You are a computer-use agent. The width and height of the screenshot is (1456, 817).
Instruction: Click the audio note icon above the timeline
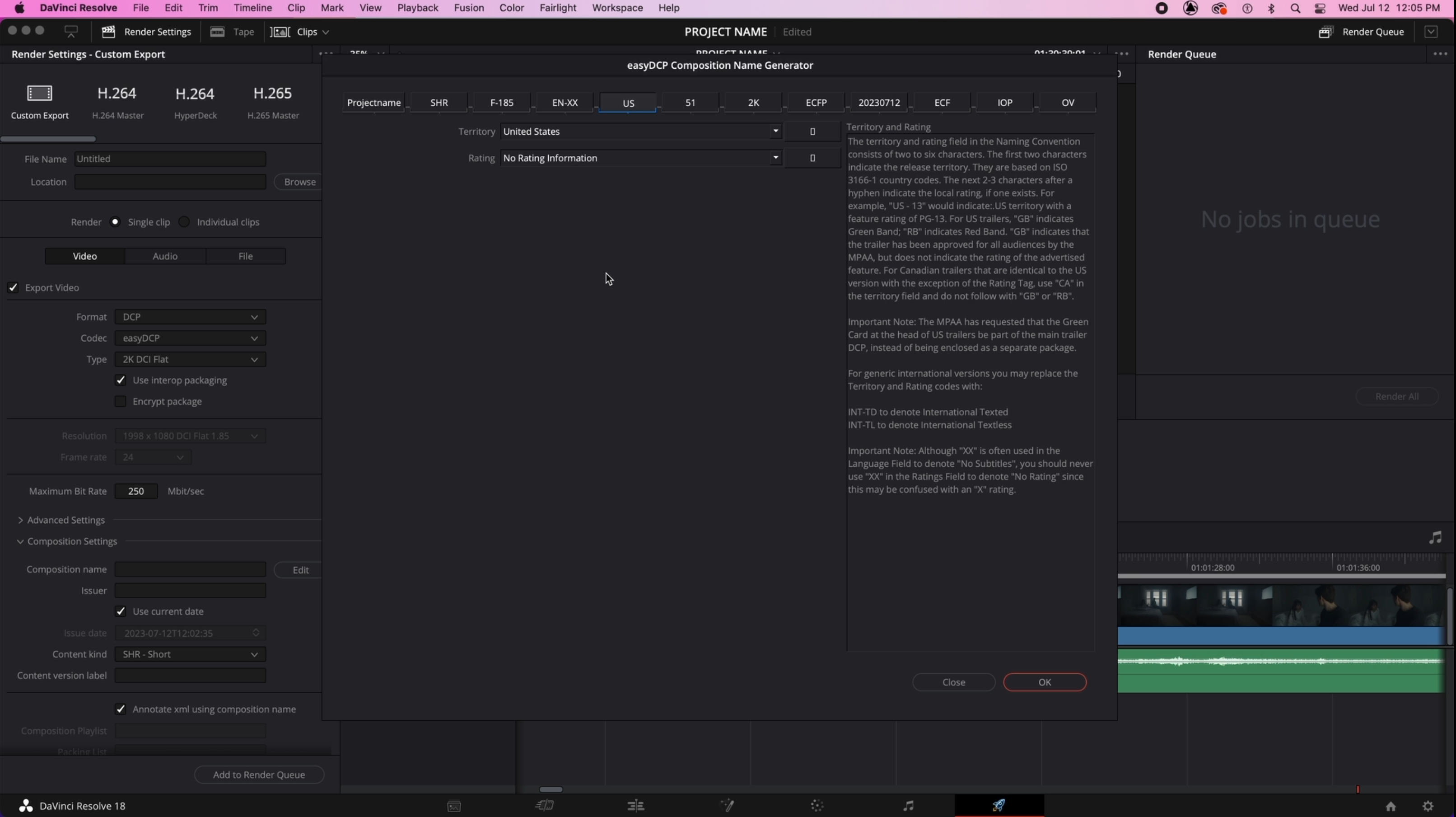pyautogui.click(x=1436, y=537)
